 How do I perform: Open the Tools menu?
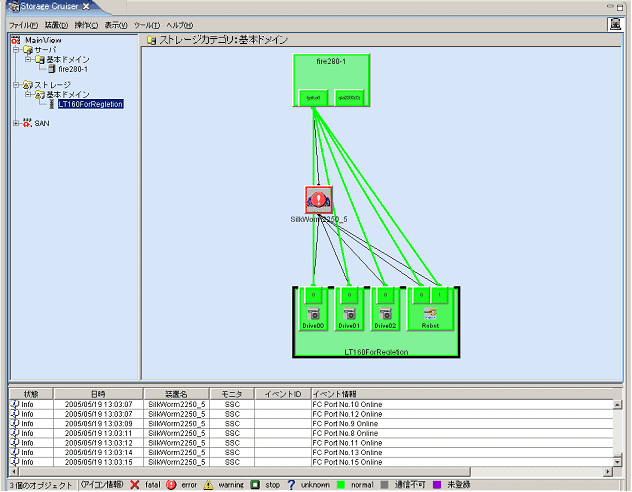pyautogui.click(x=147, y=25)
